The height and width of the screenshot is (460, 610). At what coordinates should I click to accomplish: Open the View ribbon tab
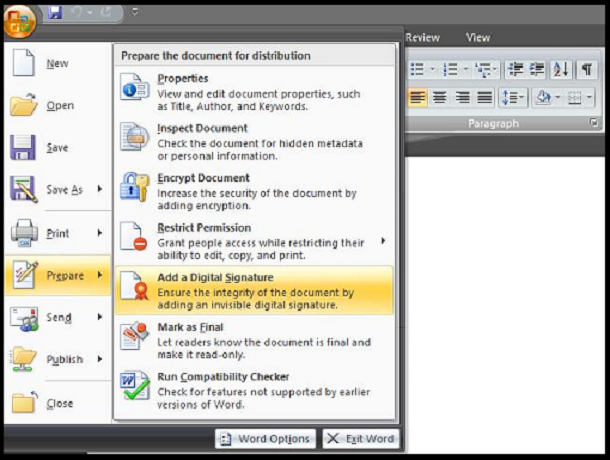(478, 38)
